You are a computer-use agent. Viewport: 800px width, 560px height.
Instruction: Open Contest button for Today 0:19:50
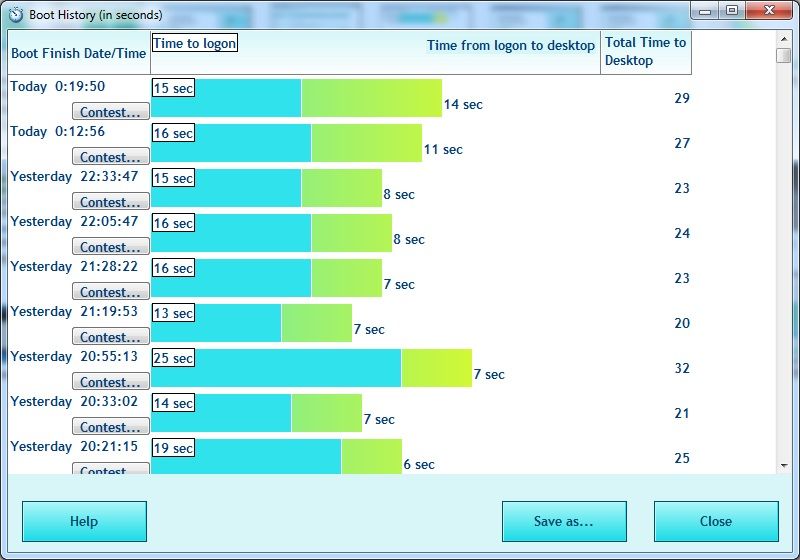click(x=111, y=112)
